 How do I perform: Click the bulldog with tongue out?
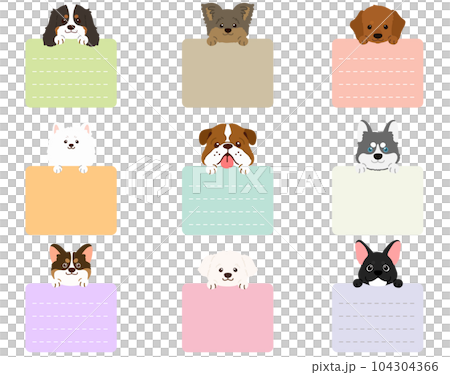pyautogui.click(x=228, y=149)
